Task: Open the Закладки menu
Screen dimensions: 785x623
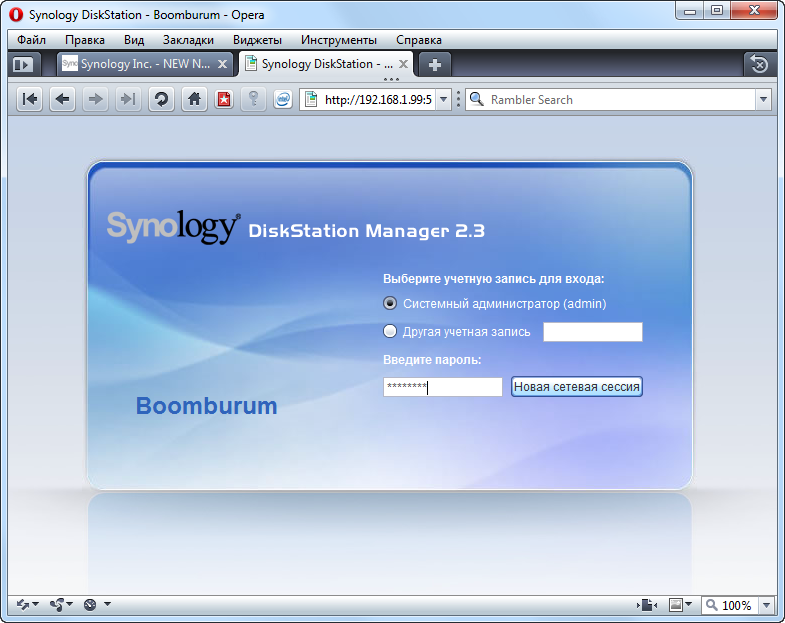Action: (x=188, y=40)
